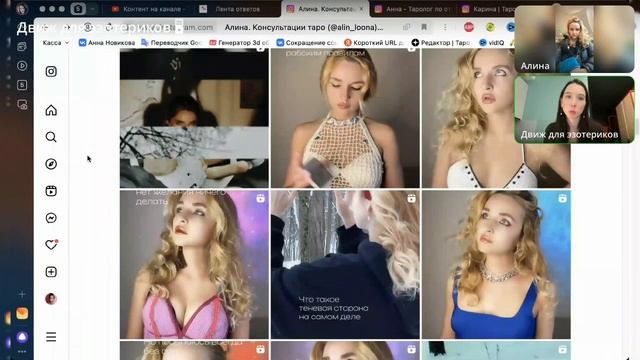This screenshot has width=640, height=360.
Task: Click the red extension icon in toolbar
Action: pos(469,27)
